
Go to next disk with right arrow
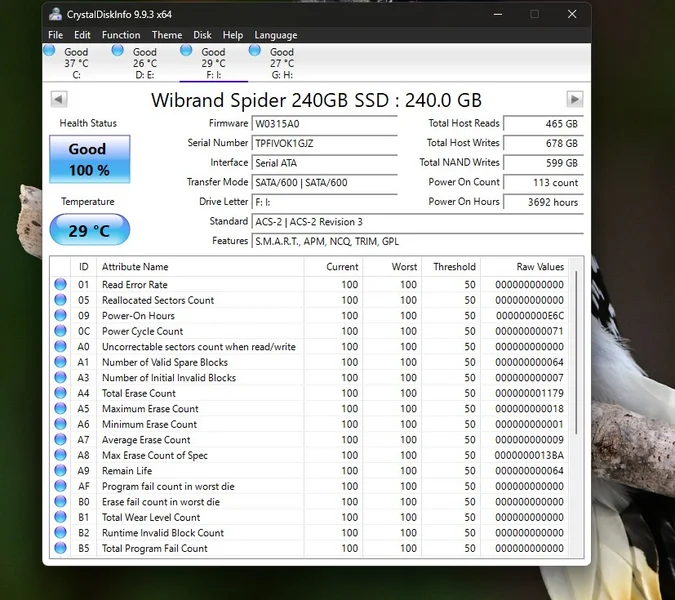(575, 99)
